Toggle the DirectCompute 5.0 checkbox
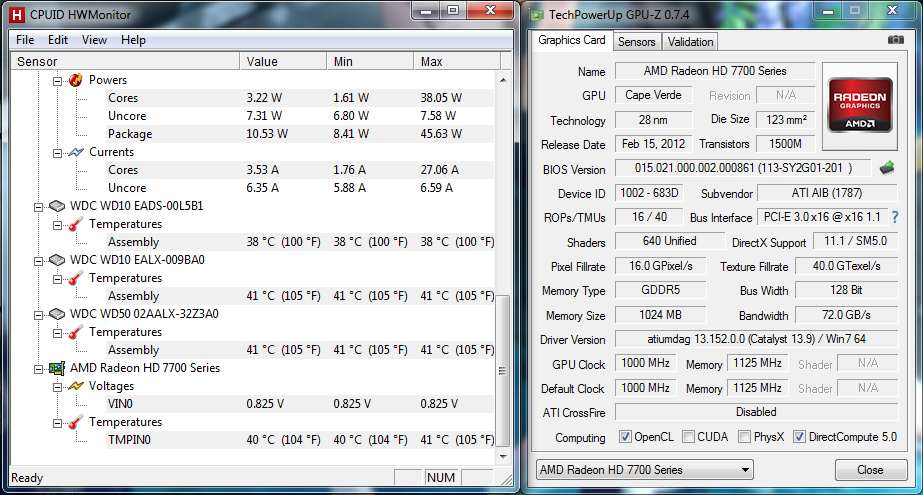This screenshot has width=923, height=495. point(799,437)
